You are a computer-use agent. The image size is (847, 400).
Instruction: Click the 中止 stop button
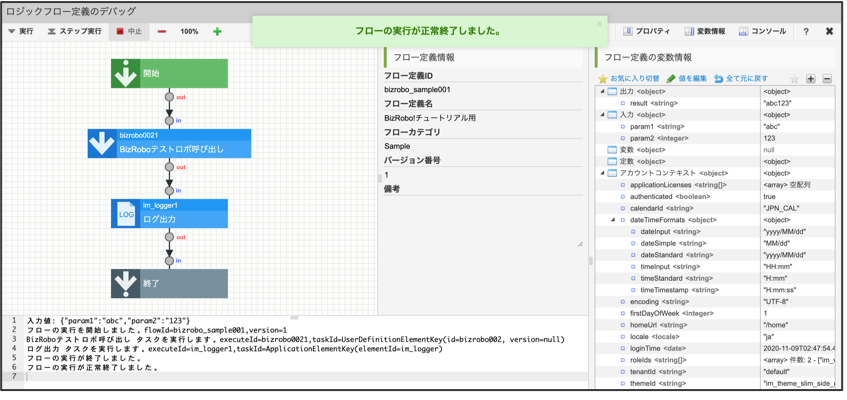pos(130,31)
